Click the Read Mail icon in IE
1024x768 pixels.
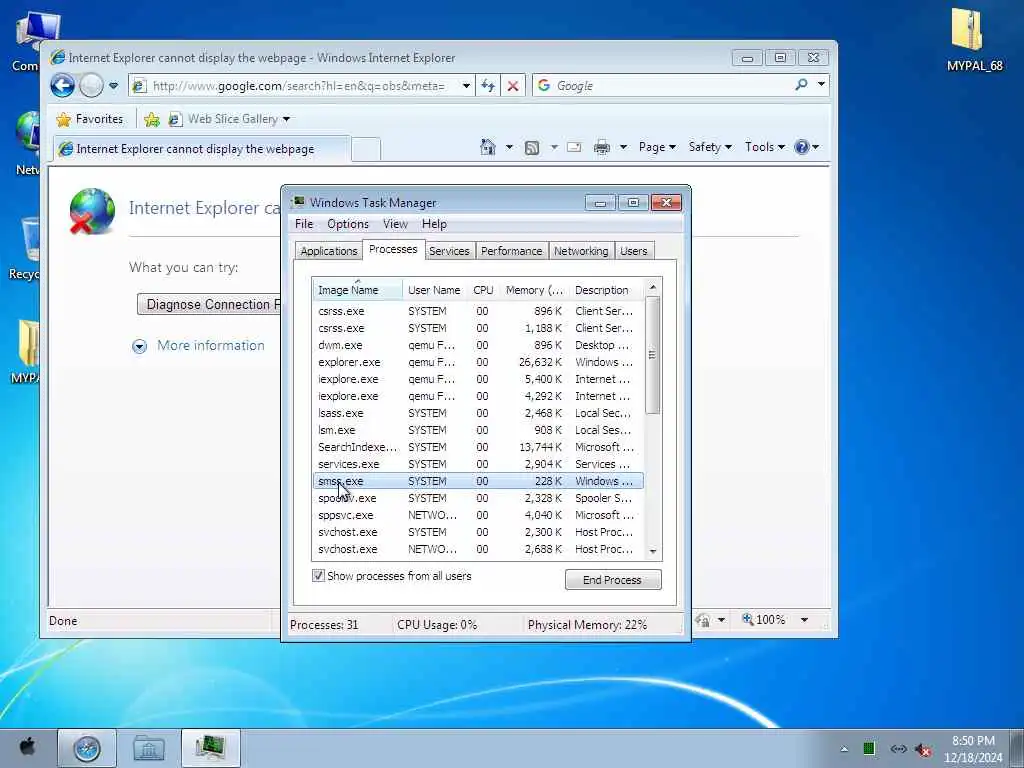click(574, 147)
